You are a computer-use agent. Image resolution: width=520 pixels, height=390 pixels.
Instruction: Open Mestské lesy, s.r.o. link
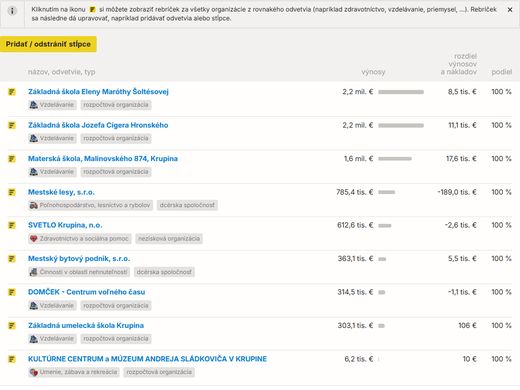click(61, 192)
